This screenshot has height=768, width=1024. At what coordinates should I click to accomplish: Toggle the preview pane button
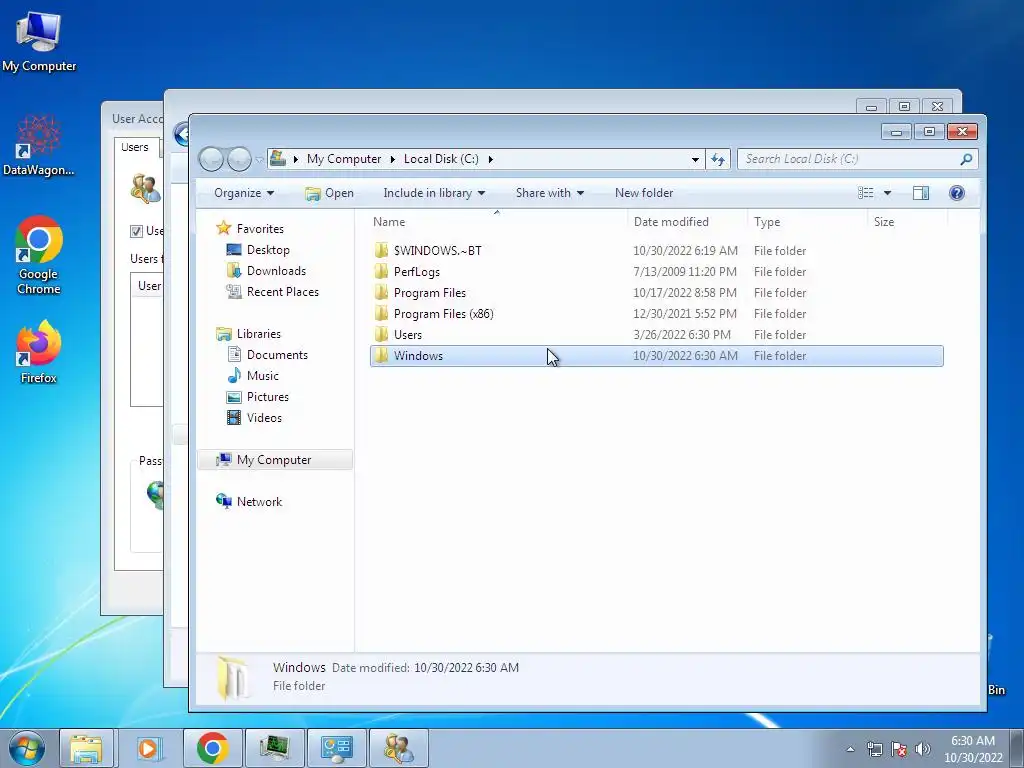pyautogui.click(x=921, y=193)
